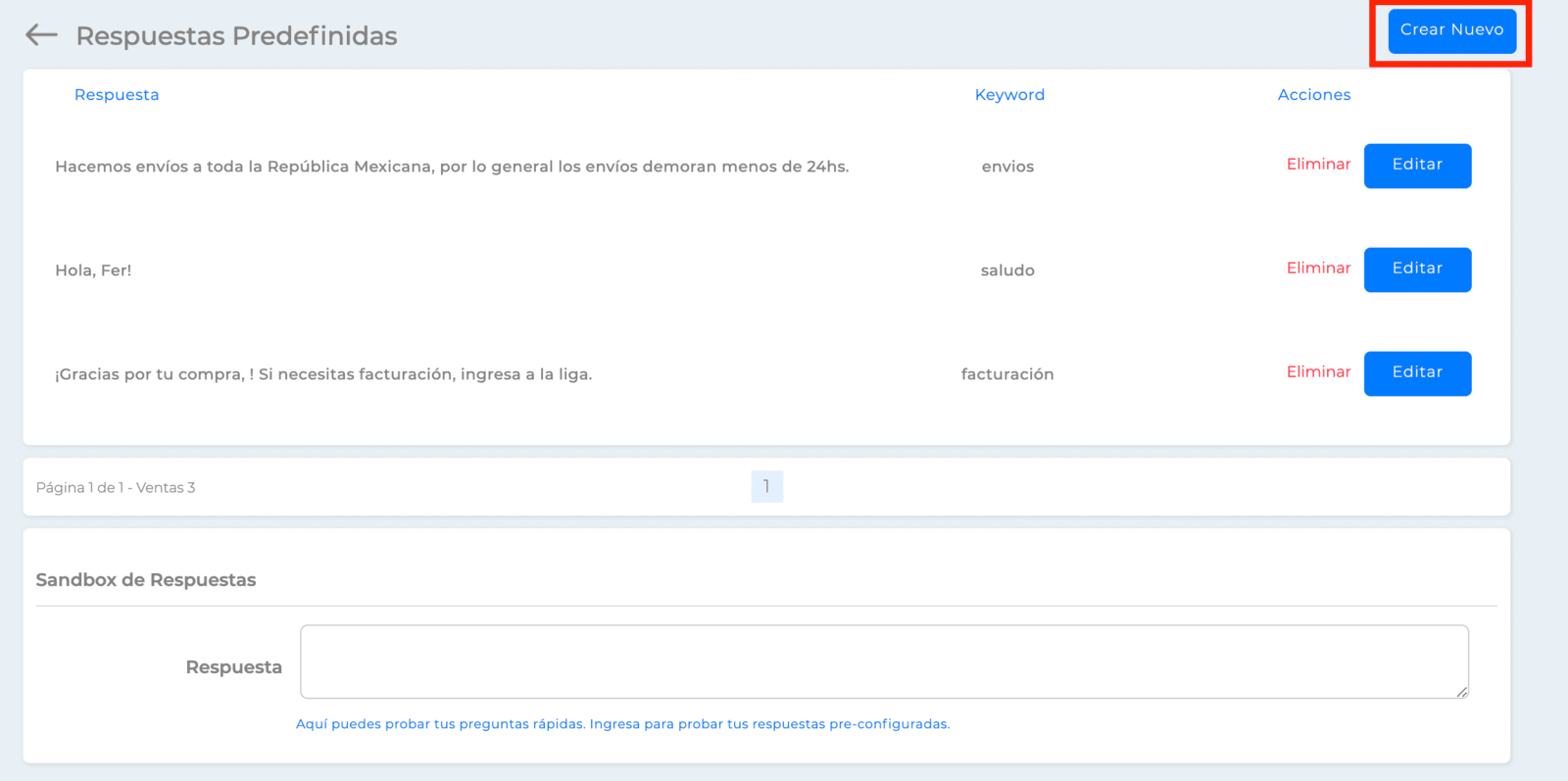This screenshot has height=781, width=1568.
Task: Sort by the Respuesta column header
Action: [x=117, y=95]
